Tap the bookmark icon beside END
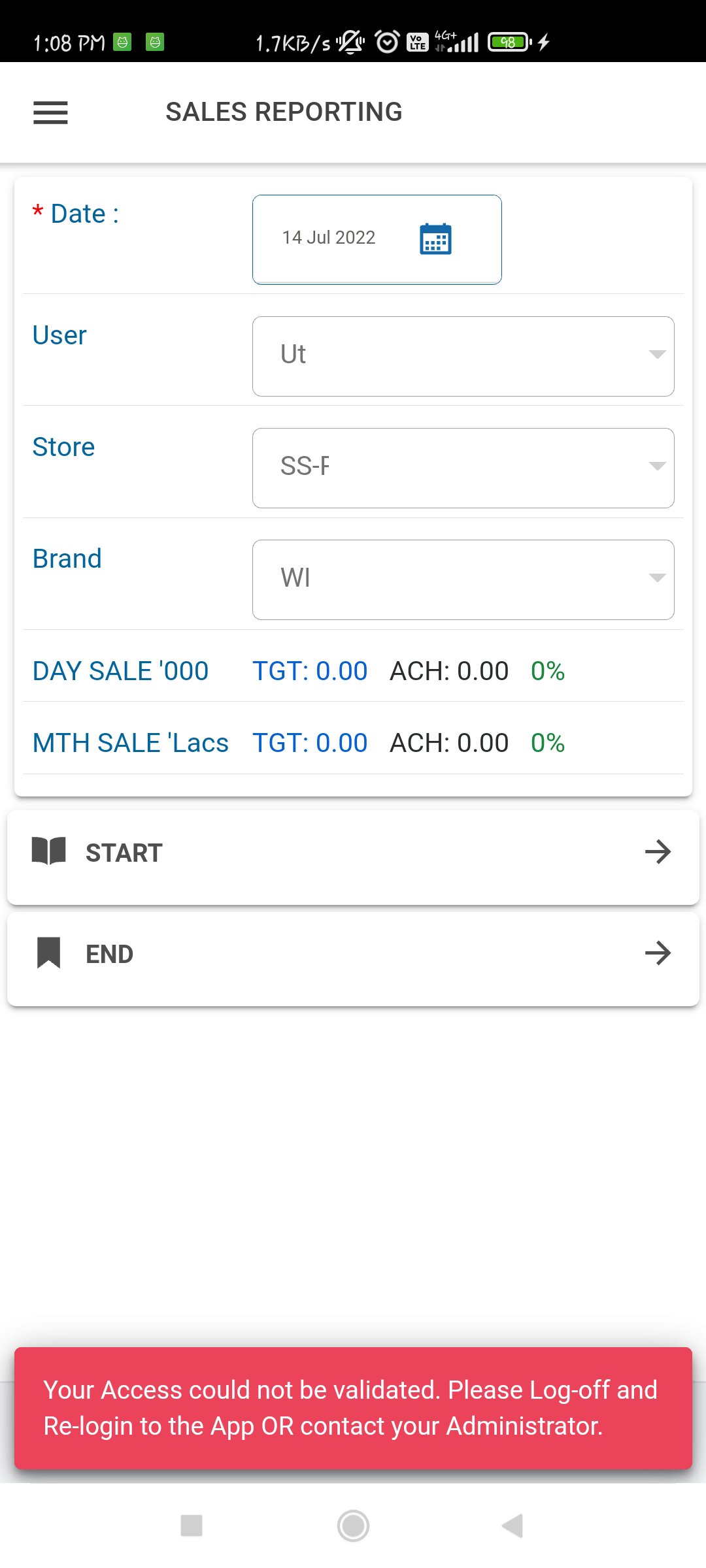The image size is (706, 1568). 49,953
